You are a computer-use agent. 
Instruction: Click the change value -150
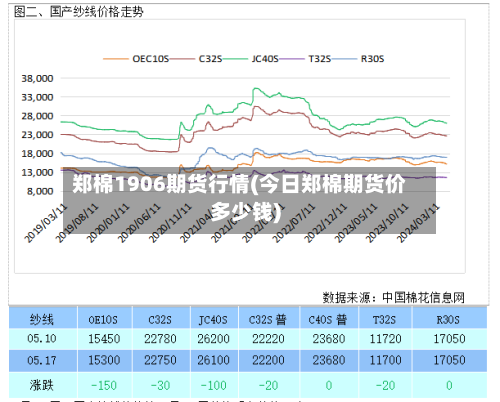104,386
